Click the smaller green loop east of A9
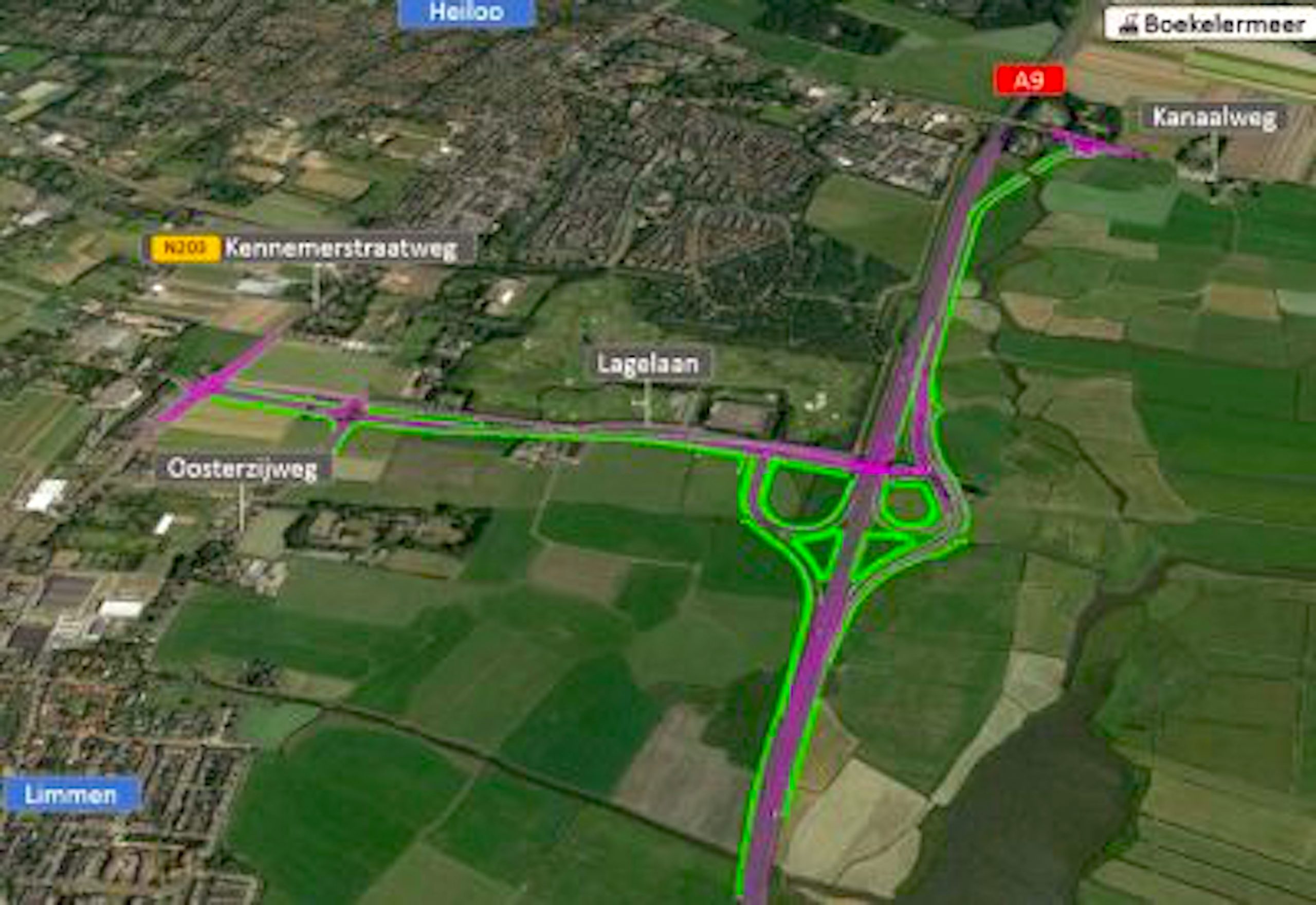1316x905 pixels. point(908,502)
